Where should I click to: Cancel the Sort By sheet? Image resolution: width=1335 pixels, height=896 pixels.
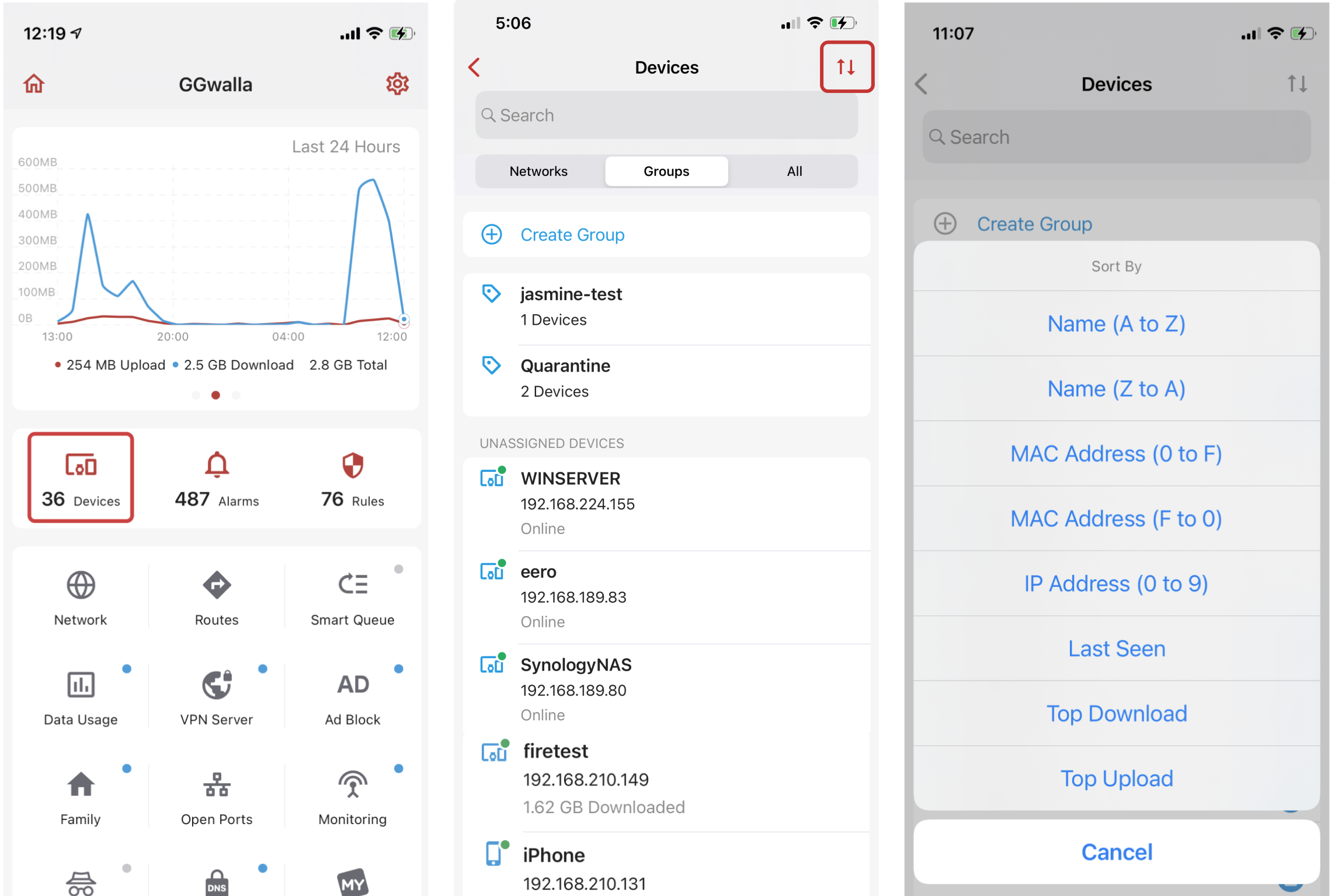click(1116, 852)
